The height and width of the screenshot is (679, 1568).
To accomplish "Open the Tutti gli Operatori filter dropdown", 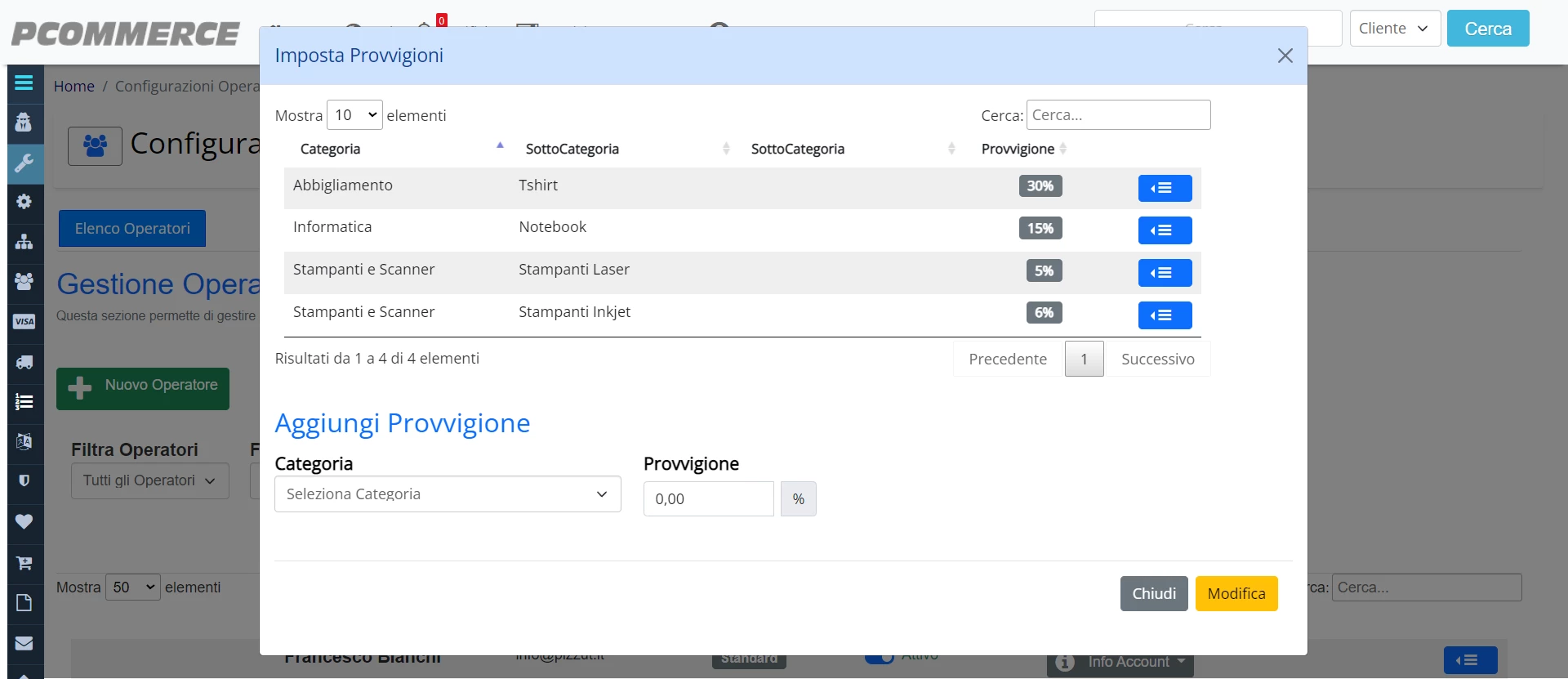I will coord(149,480).
